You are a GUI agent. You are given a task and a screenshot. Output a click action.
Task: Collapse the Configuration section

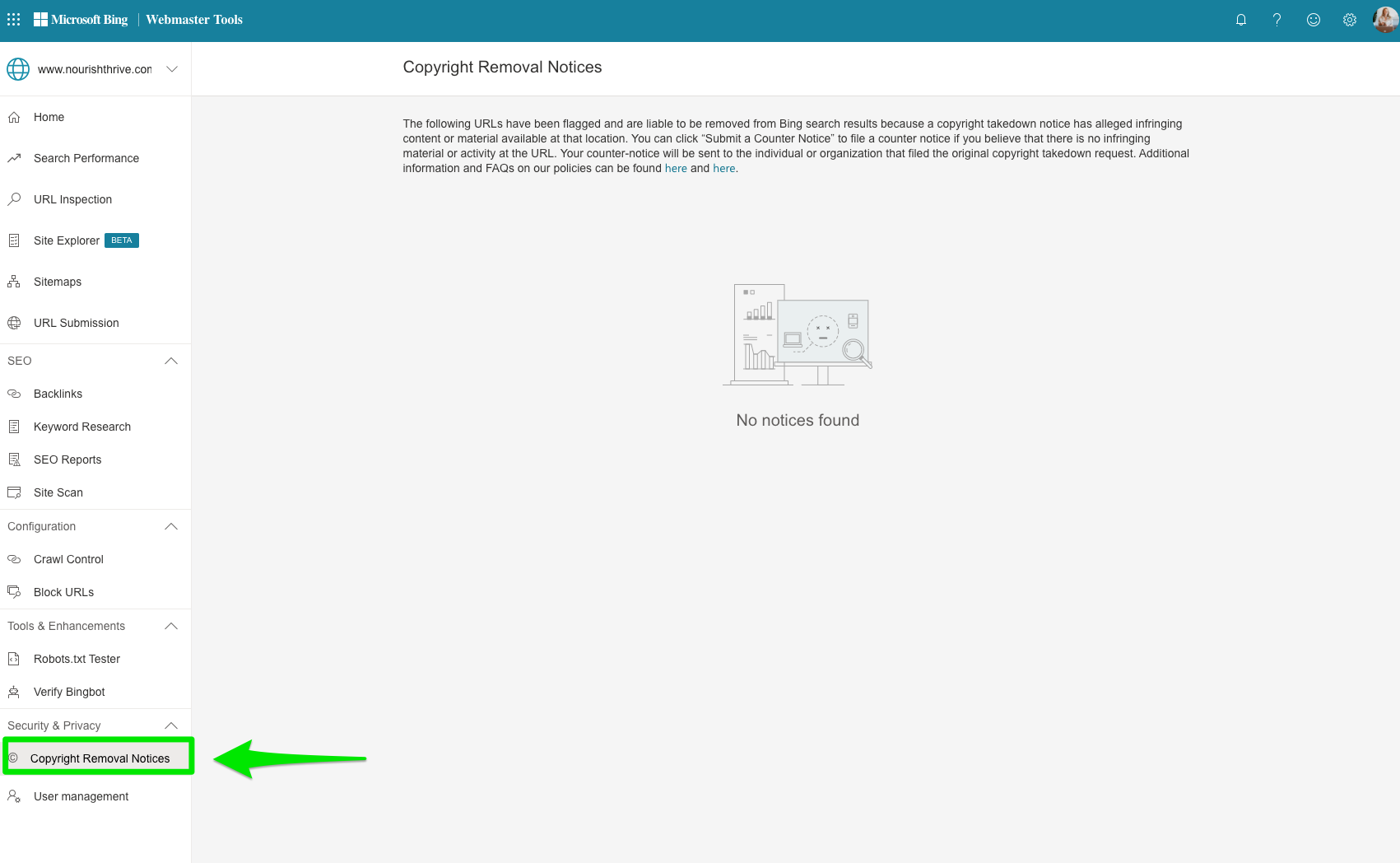tap(170, 526)
